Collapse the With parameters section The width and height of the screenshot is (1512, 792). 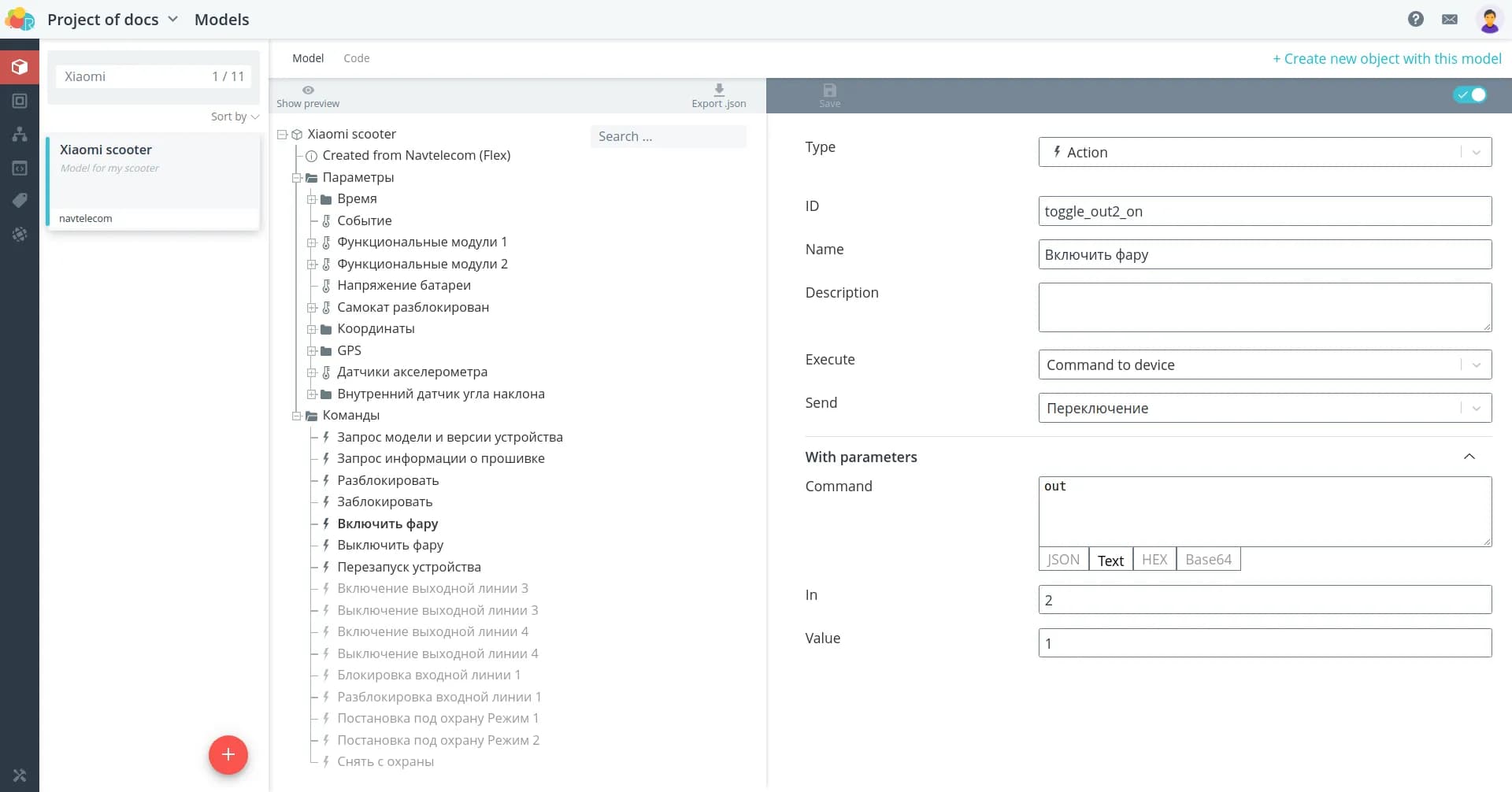(x=1469, y=457)
